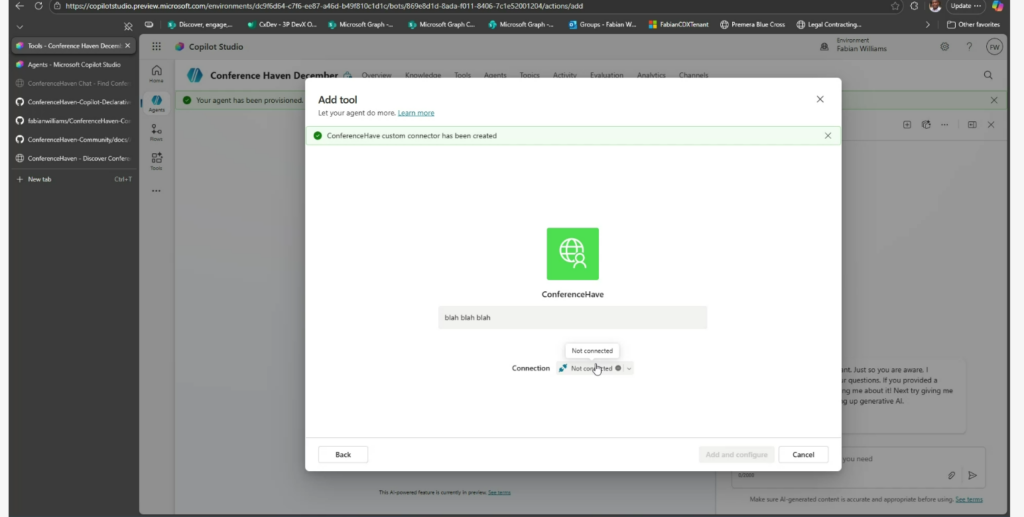Open the second icon in test pane toolbar

tap(926, 125)
